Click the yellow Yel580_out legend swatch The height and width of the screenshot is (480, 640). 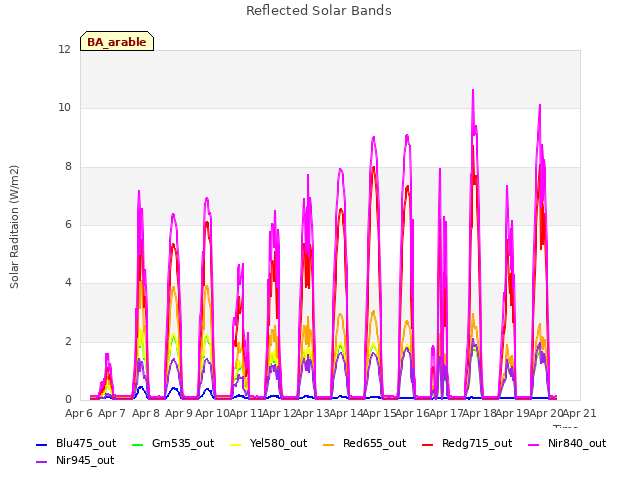[236, 444]
